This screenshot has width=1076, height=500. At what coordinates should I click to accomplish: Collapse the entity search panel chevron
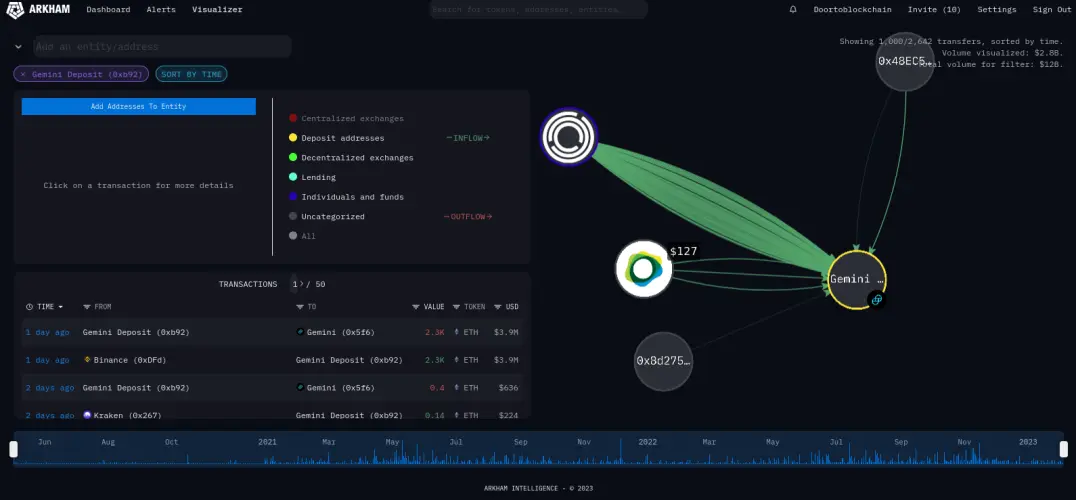pos(18,47)
